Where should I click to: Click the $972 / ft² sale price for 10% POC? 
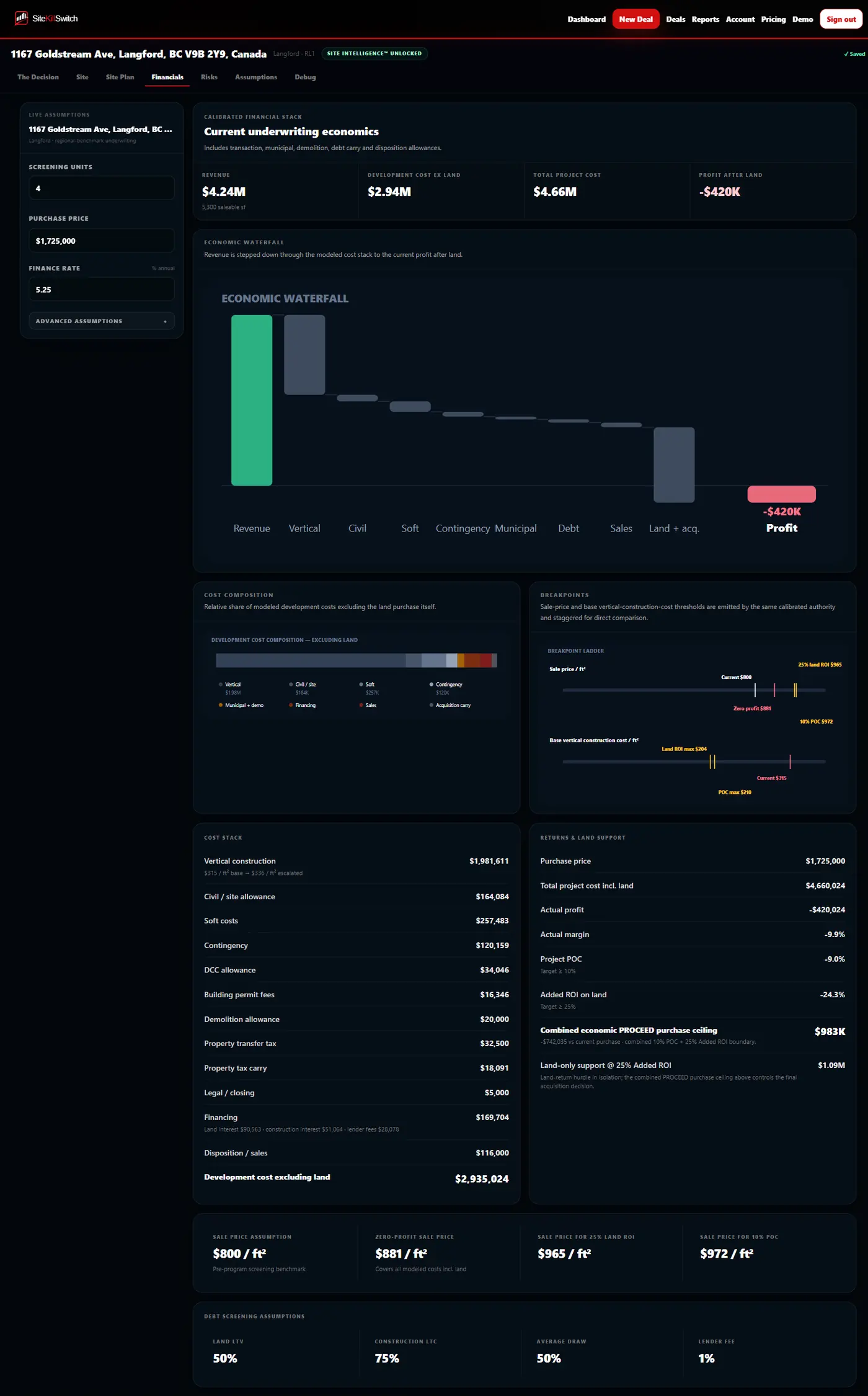tap(726, 1253)
